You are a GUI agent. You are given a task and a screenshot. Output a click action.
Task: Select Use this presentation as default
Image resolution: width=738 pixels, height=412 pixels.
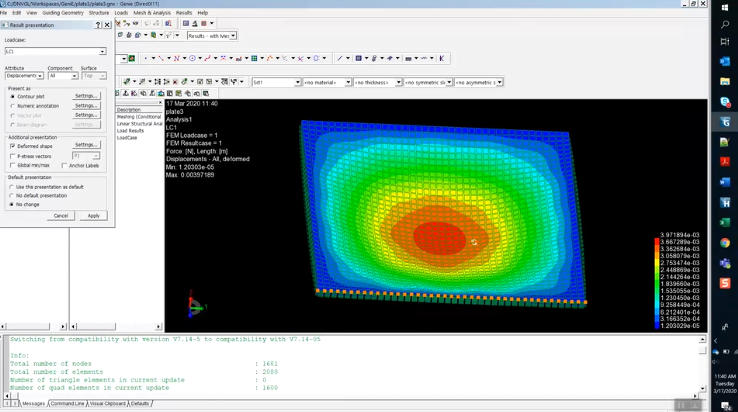tap(12, 187)
